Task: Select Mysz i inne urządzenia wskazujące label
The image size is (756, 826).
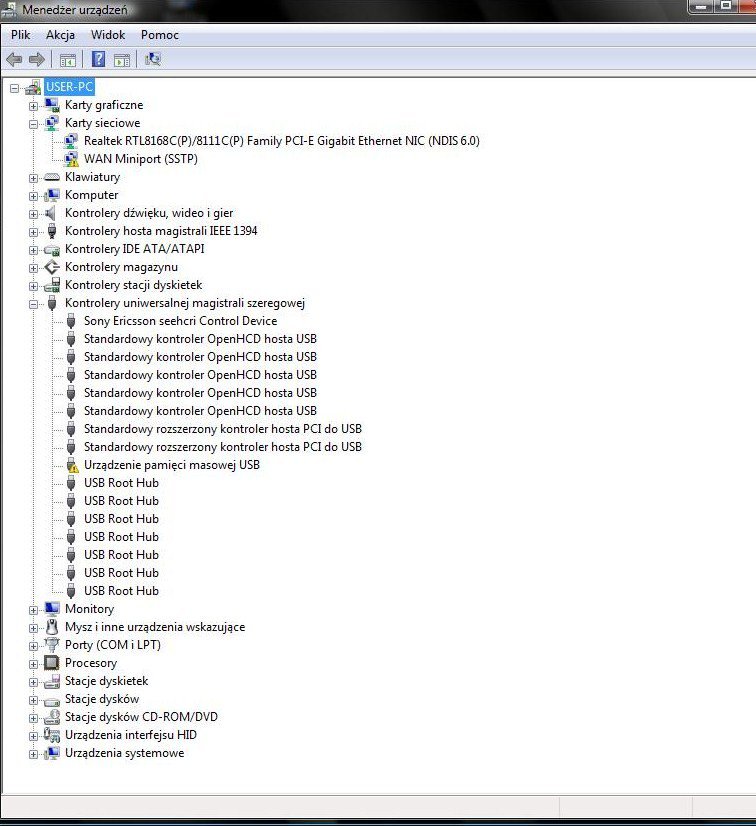Action: pyautogui.click(x=155, y=627)
